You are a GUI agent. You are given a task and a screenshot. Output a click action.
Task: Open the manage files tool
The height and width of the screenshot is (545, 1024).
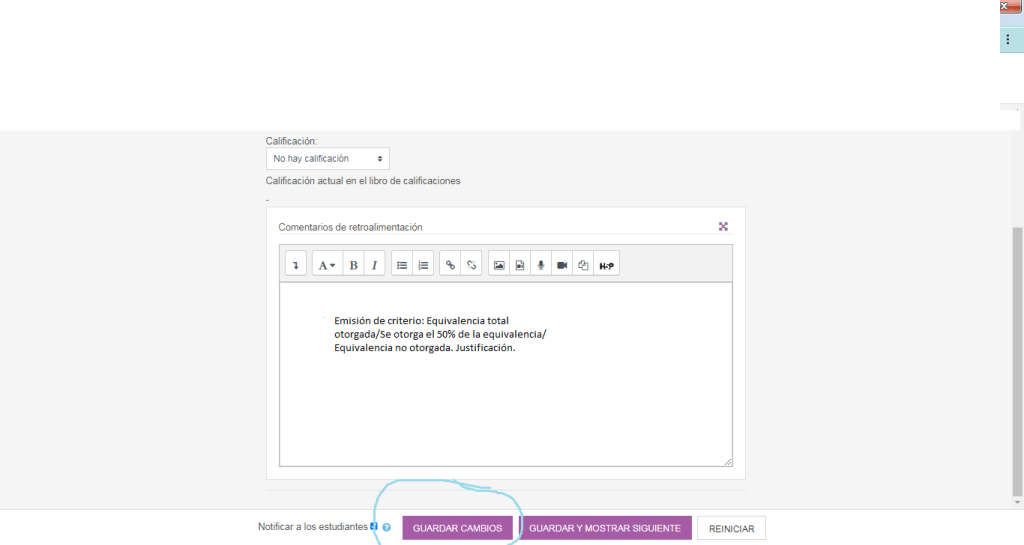click(583, 265)
